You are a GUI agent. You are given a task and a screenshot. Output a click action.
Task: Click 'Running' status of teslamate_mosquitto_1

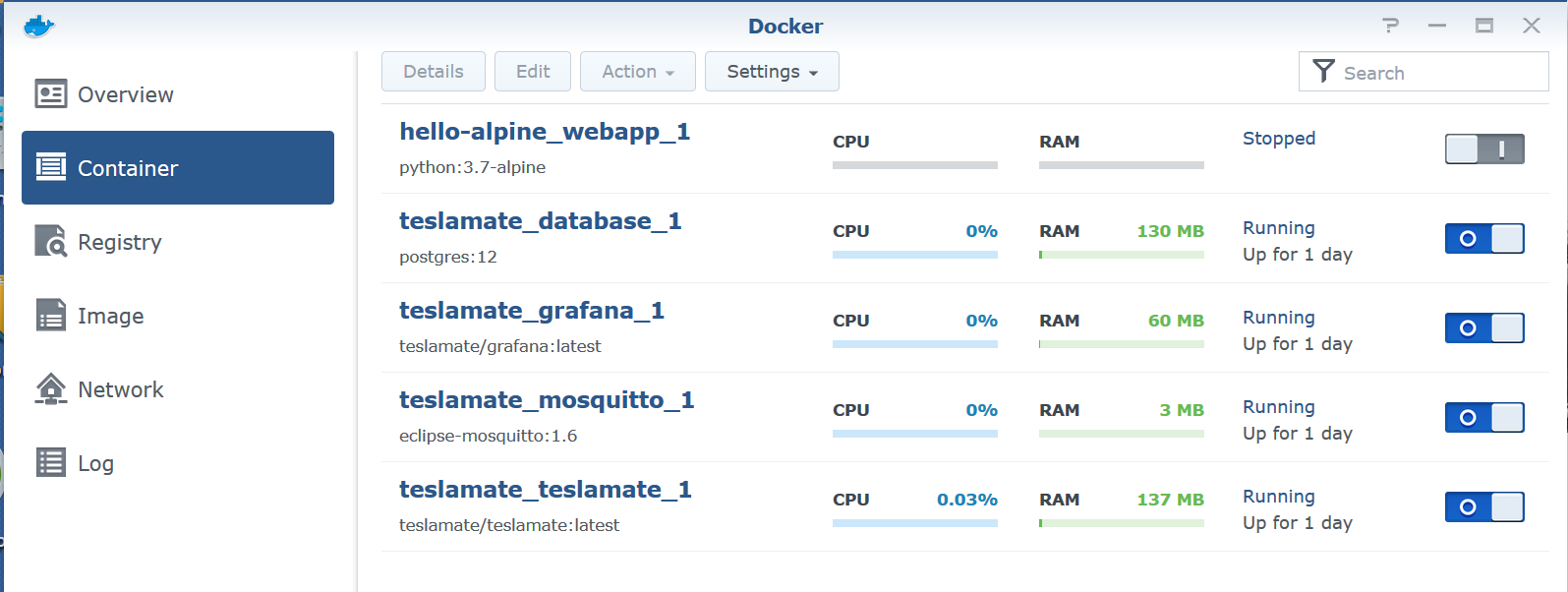1279,407
